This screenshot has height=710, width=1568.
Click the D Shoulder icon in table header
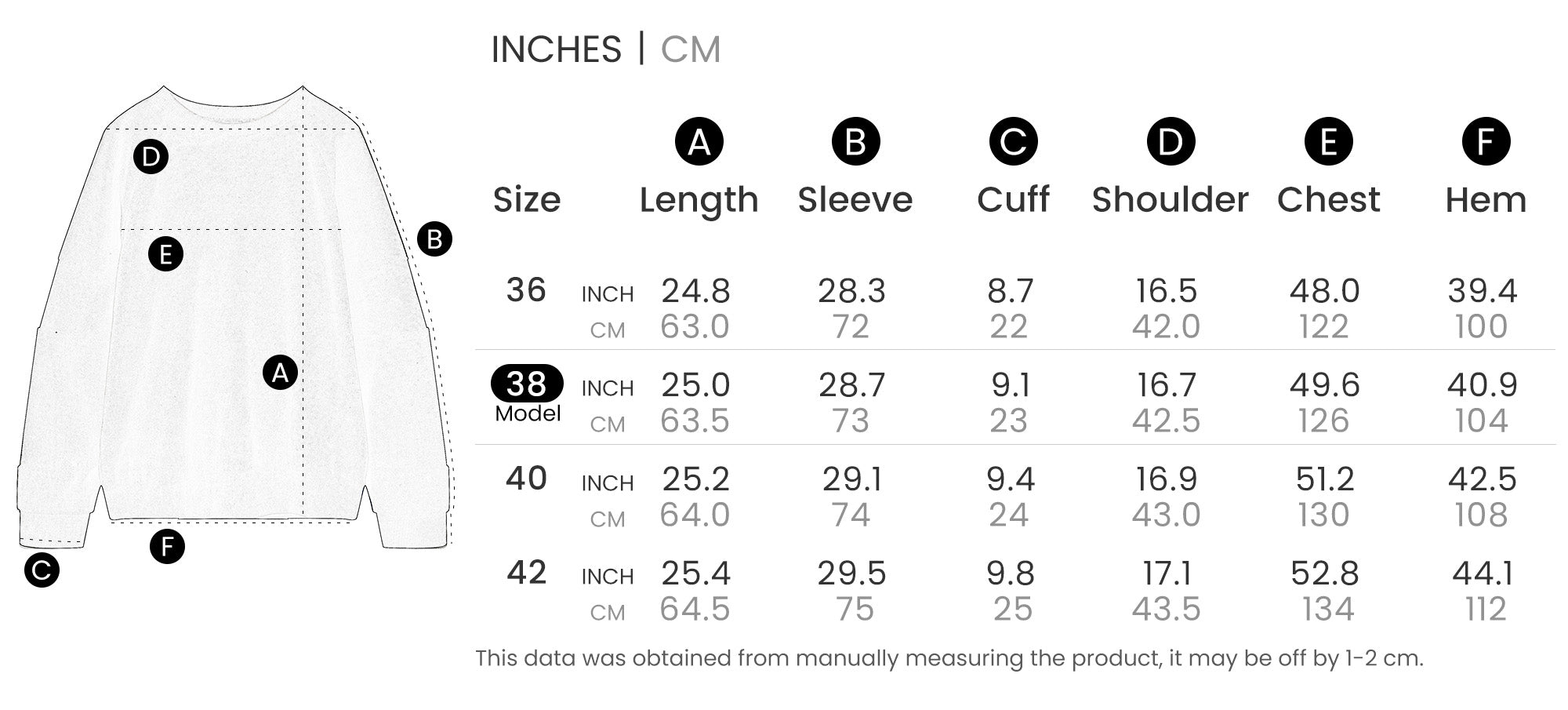coord(1171,142)
